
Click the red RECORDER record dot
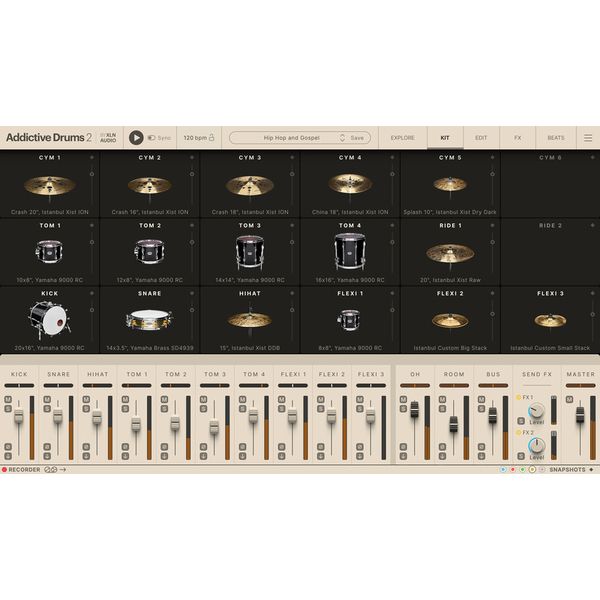(x=4, y=470)
